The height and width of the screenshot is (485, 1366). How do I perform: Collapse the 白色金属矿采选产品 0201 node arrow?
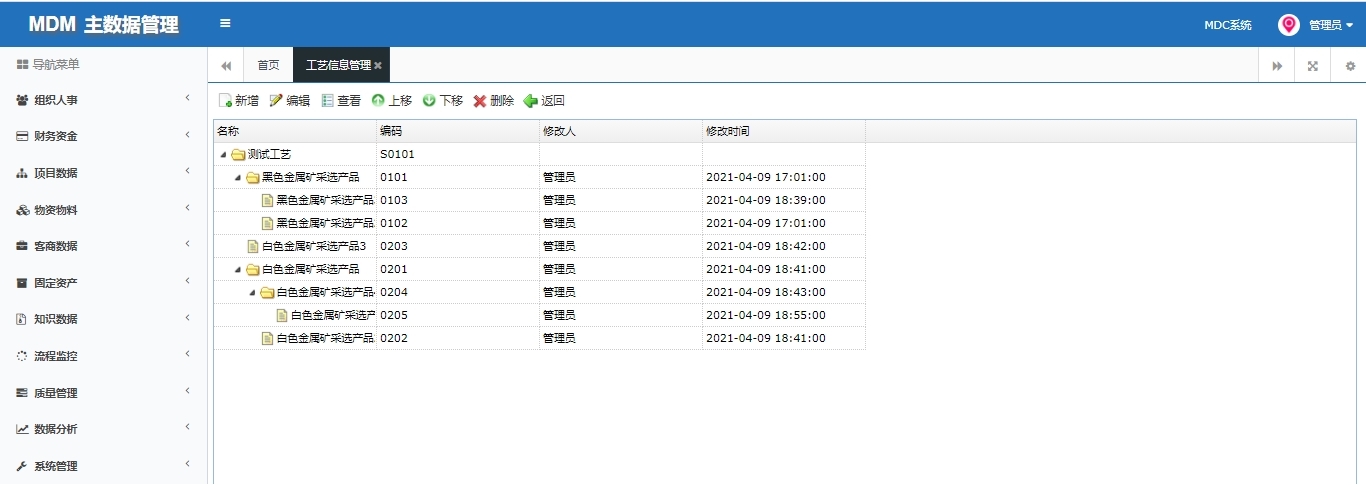pos(238,270)
